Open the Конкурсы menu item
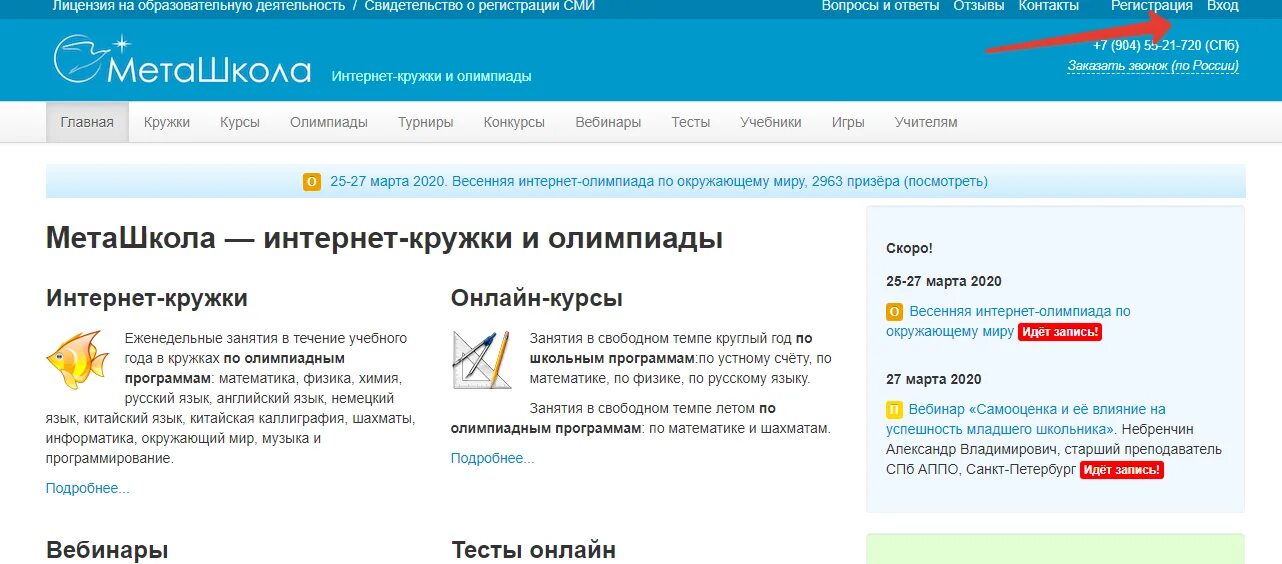Screen dimensions: 1282x564 click(514, 122)
